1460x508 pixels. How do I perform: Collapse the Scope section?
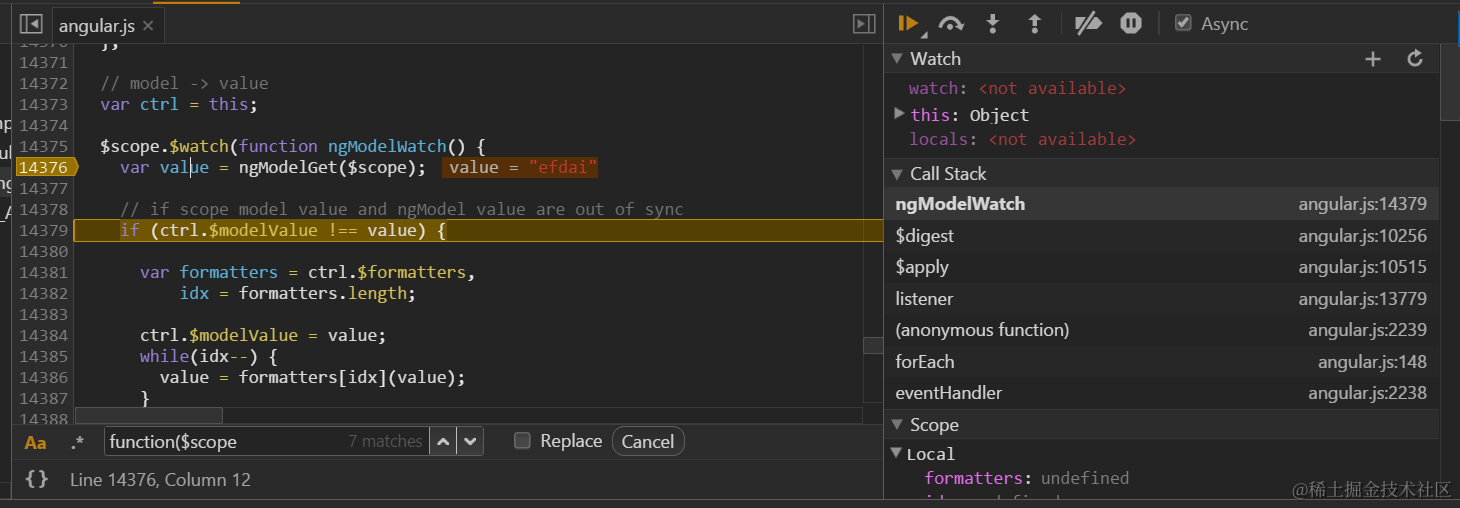(x=896, y=425)
